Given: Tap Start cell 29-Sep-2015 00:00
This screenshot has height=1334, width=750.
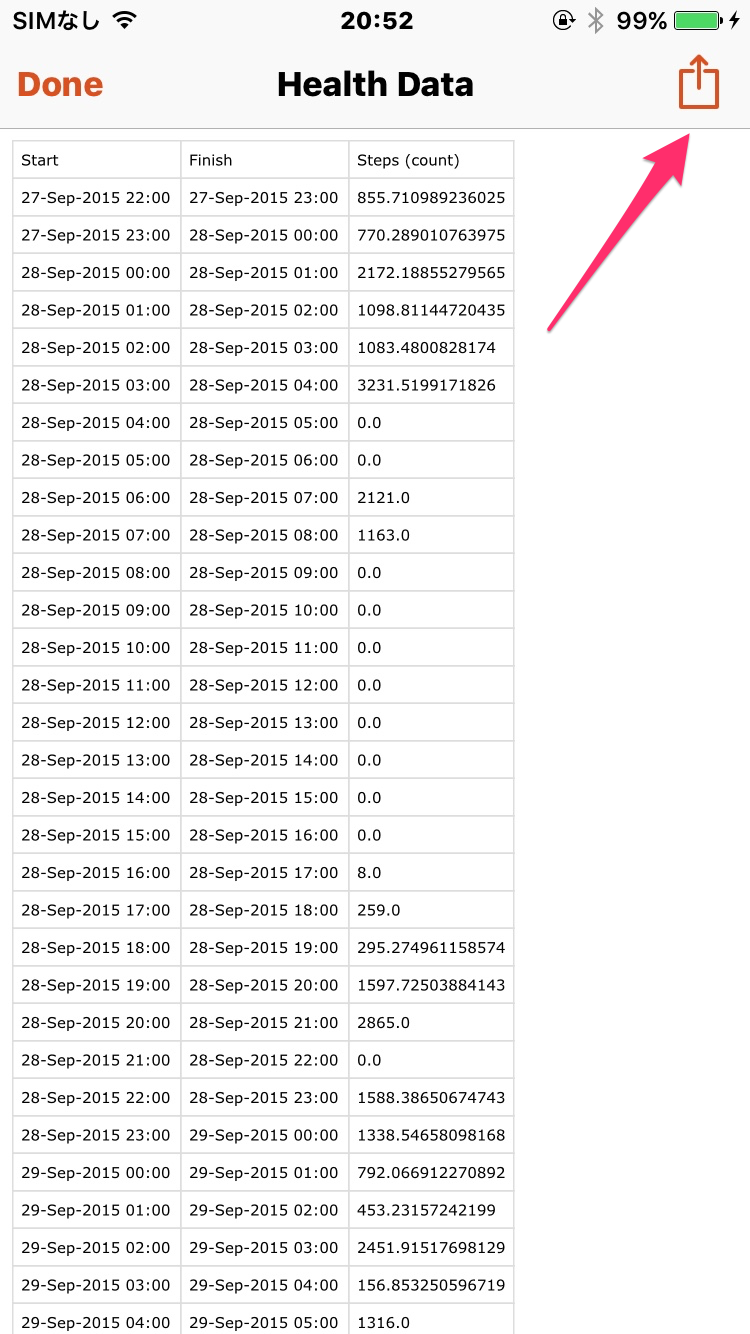Looking at the screenshot, I should pyautogui.click(x=97, y=1173).
